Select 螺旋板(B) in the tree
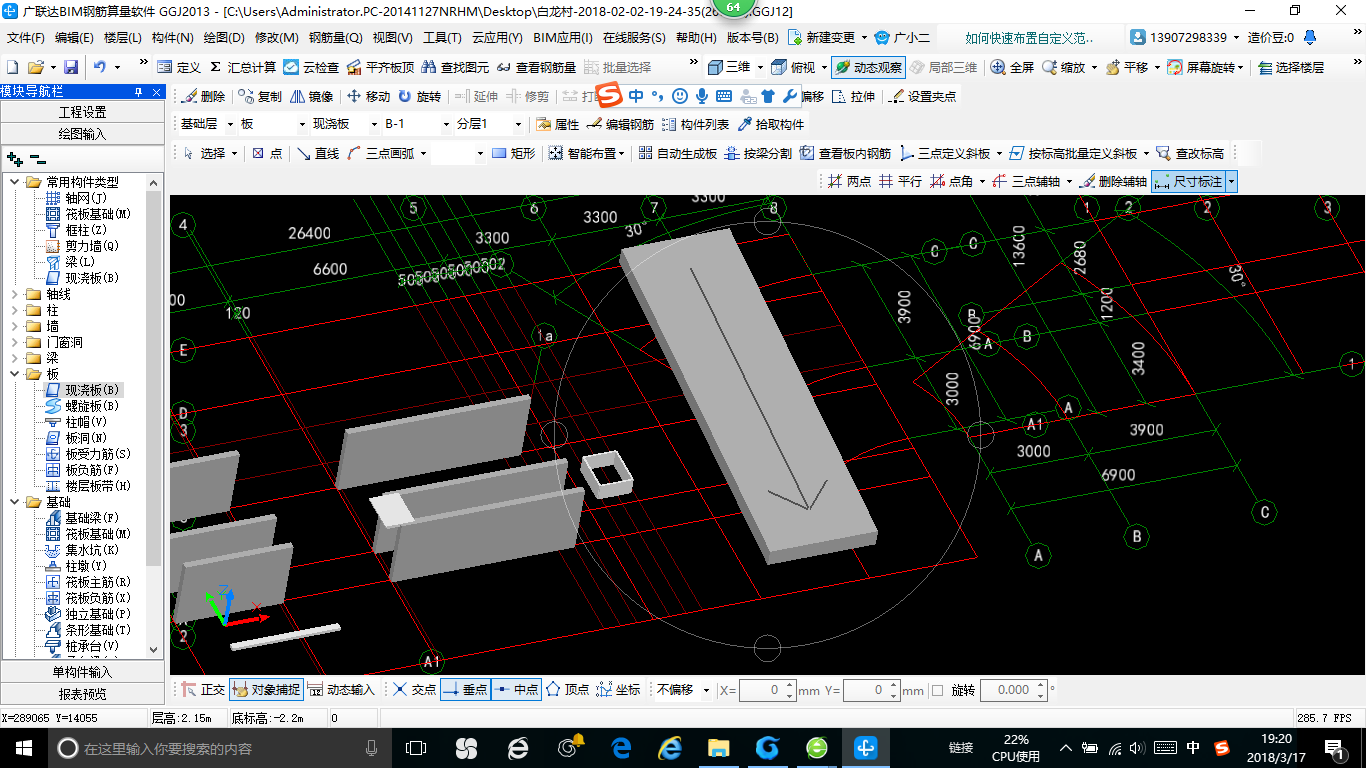 [x=91, y=406]
